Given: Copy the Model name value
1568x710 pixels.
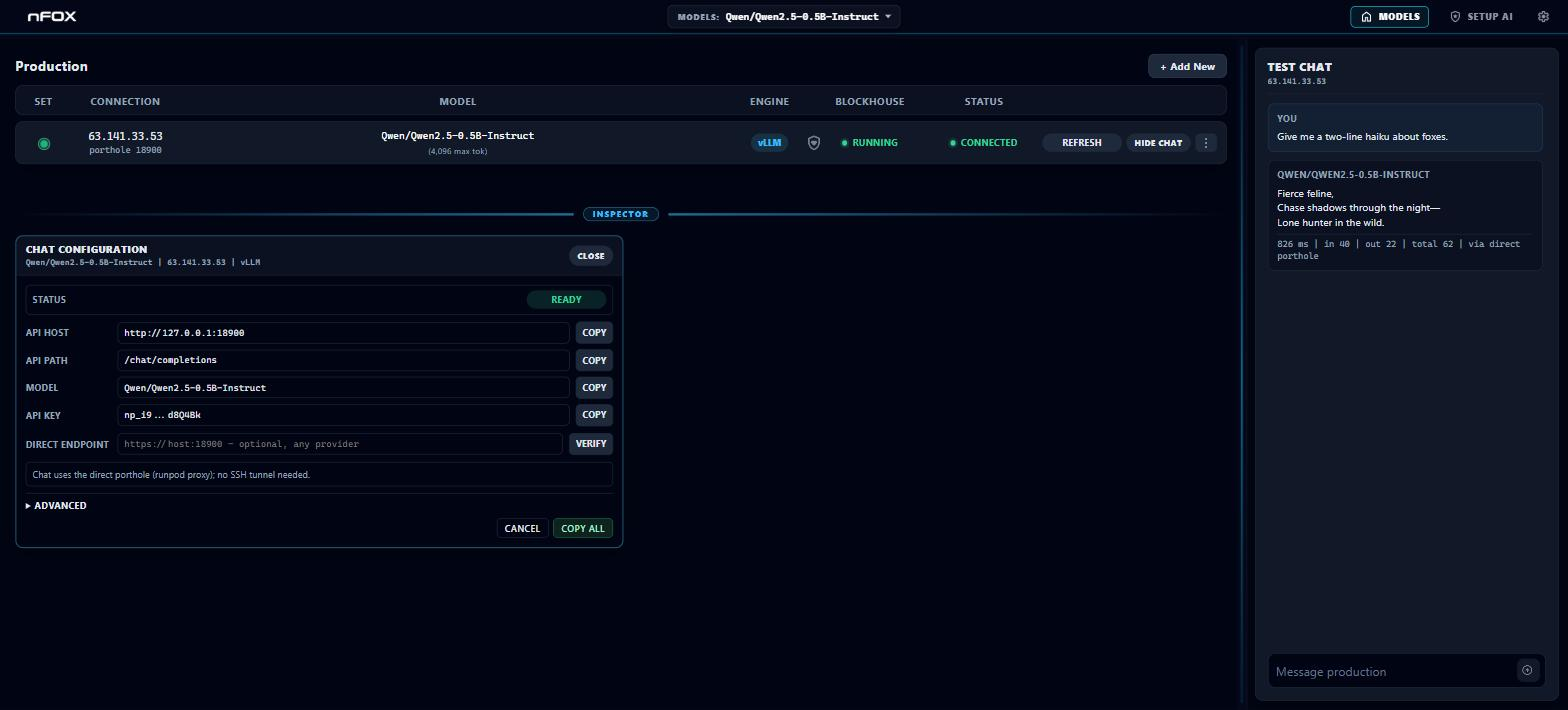Looking at the screenshot, I should (594, 388).
